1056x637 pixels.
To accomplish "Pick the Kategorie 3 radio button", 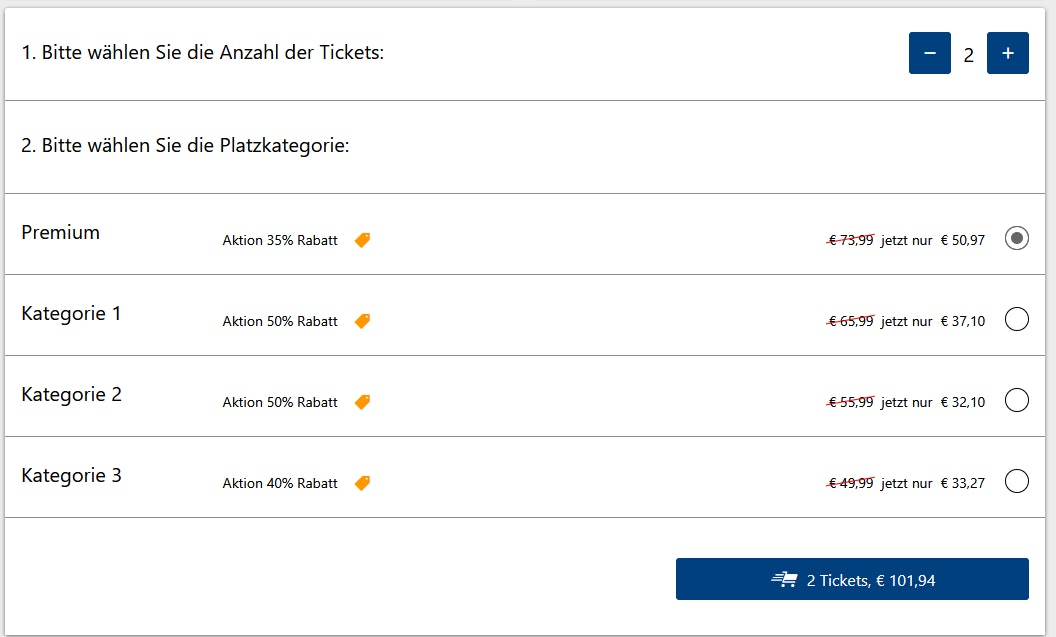I will pyautogui.click(x=1016, y=482).
